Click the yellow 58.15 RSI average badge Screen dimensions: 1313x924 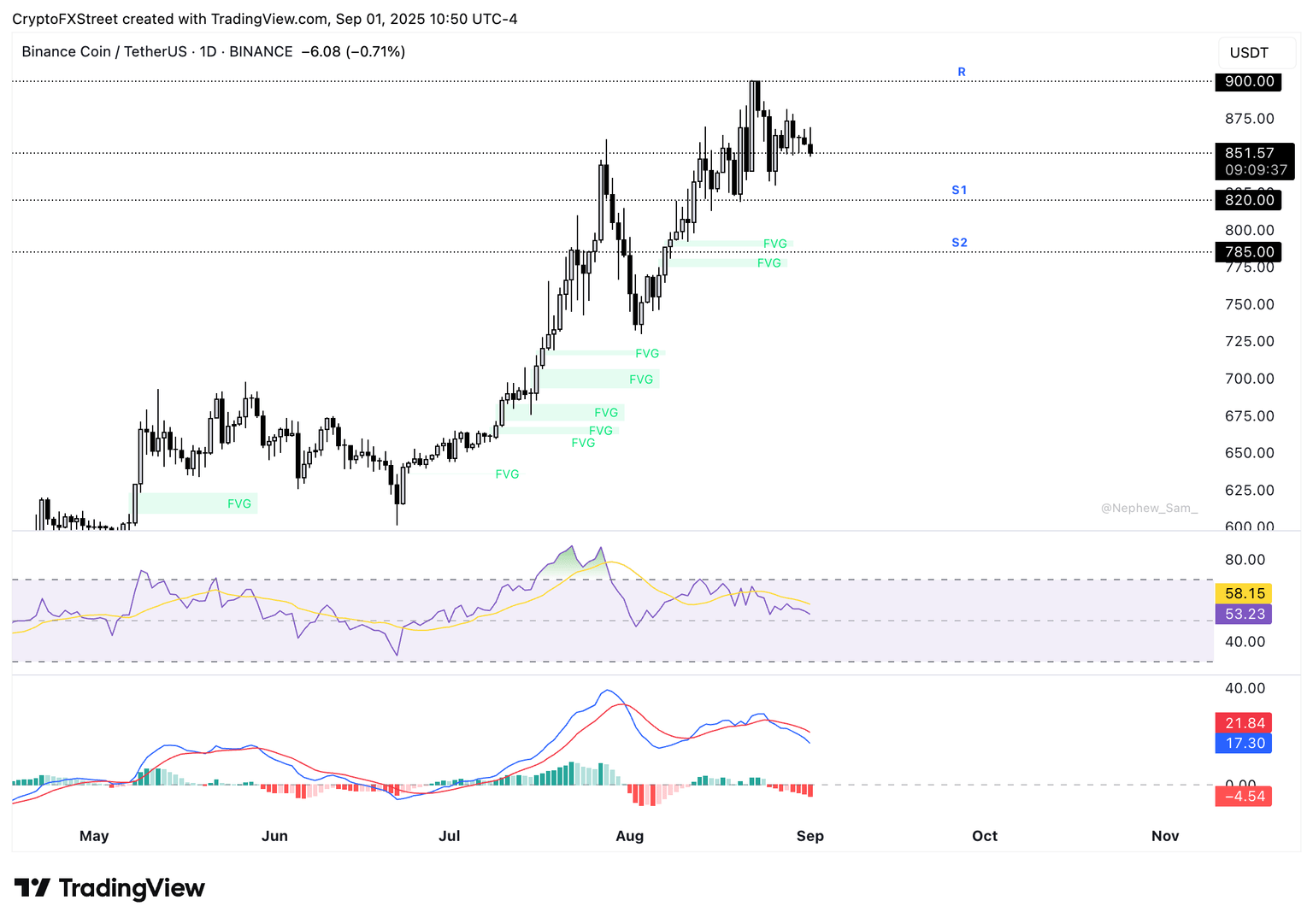coord(1244,592)
